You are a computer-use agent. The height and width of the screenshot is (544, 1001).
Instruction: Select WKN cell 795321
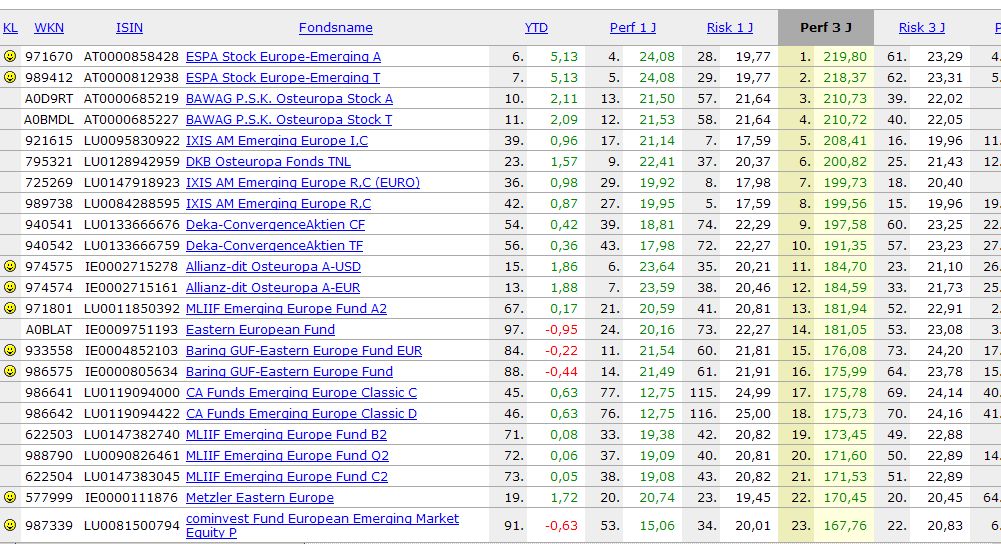(49, 162)
